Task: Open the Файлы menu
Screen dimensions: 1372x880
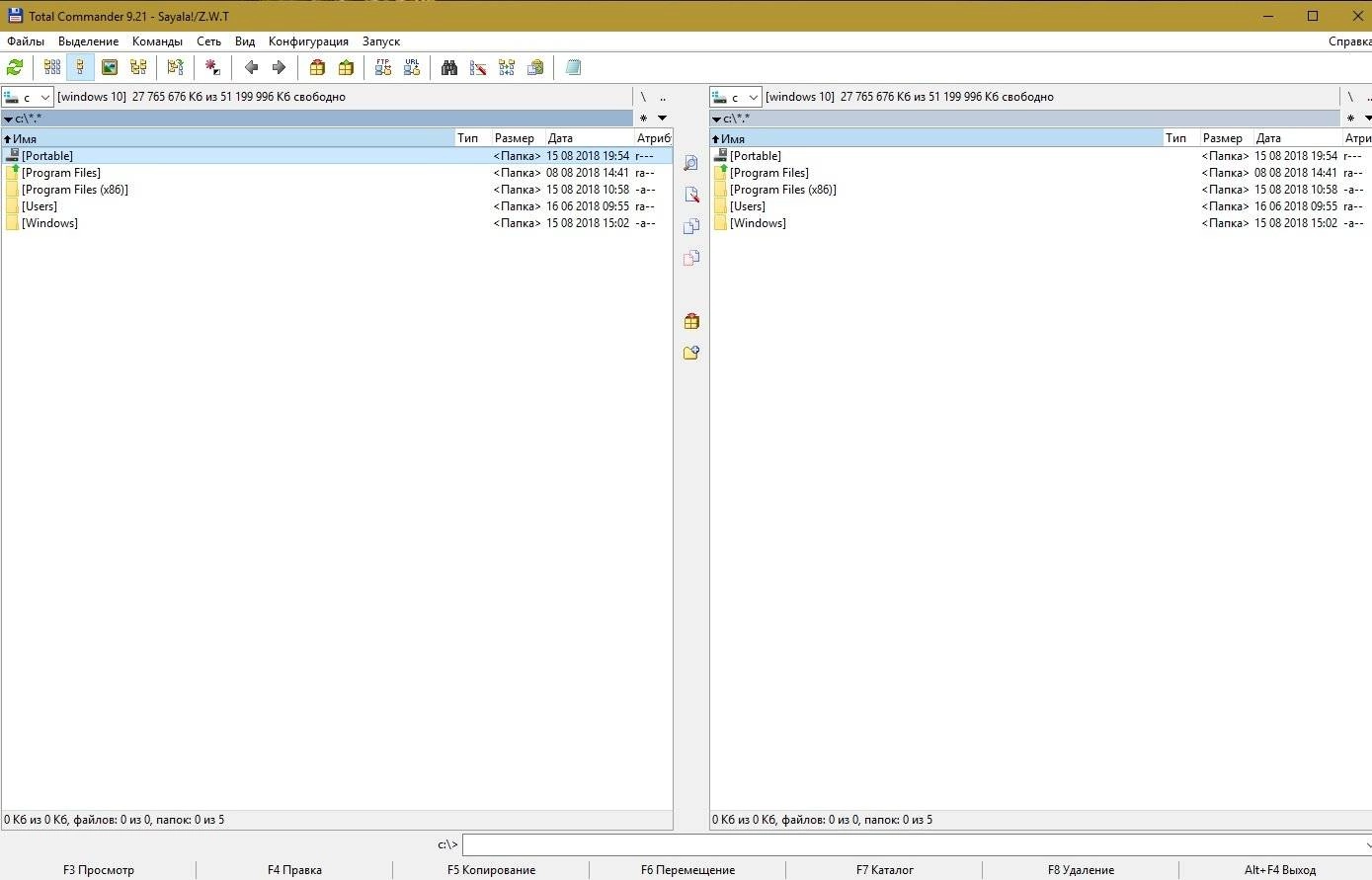Action: (x=26, y=41)
